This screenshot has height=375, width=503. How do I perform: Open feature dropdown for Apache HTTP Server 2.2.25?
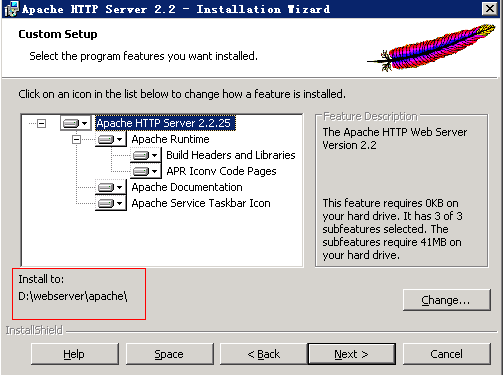(x=75, y=123)
